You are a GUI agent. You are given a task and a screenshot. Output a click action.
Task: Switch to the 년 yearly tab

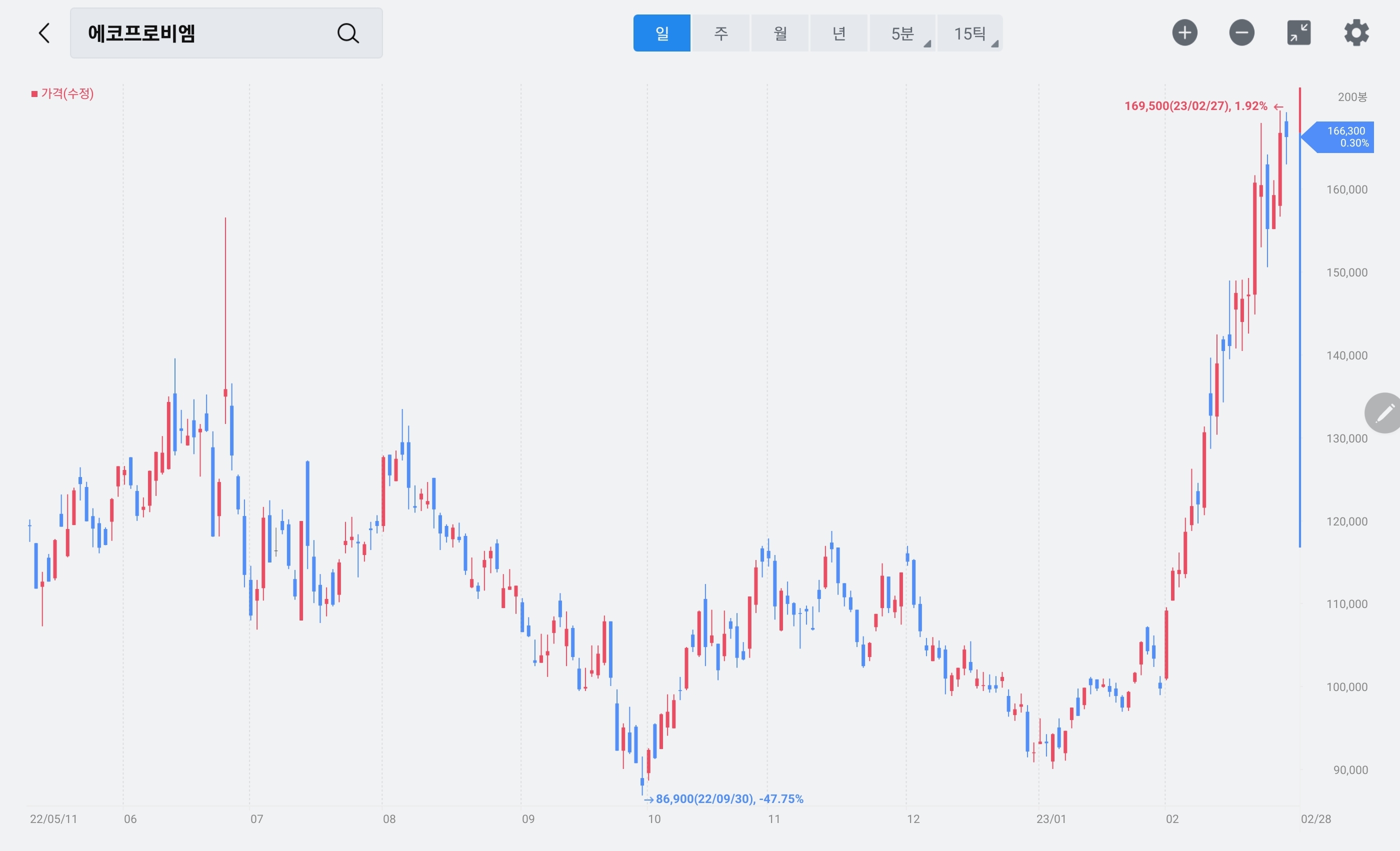pyautogui.click(x=838, y=33)
